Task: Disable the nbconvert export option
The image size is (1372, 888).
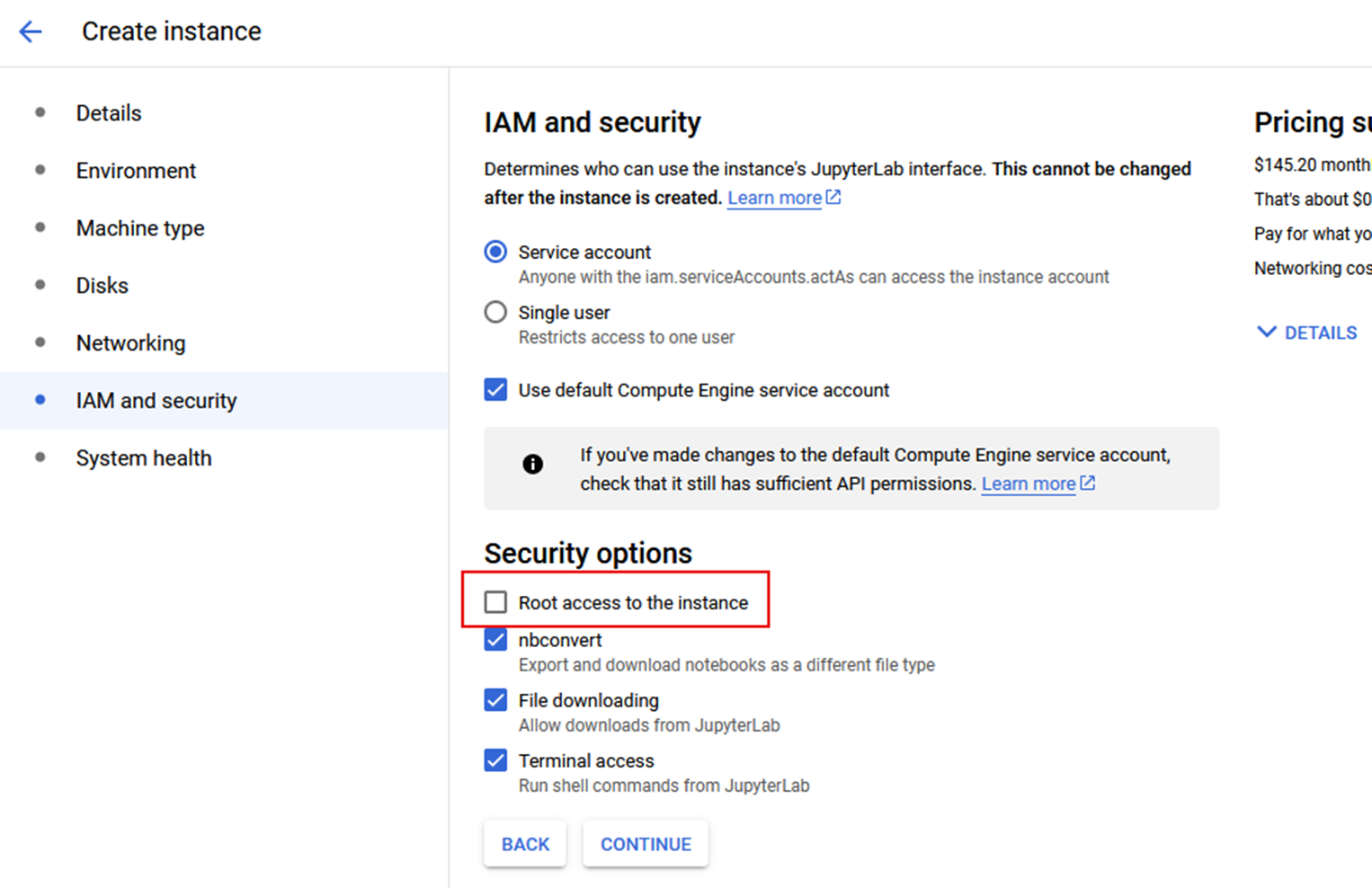Action: tap(495, 639)
